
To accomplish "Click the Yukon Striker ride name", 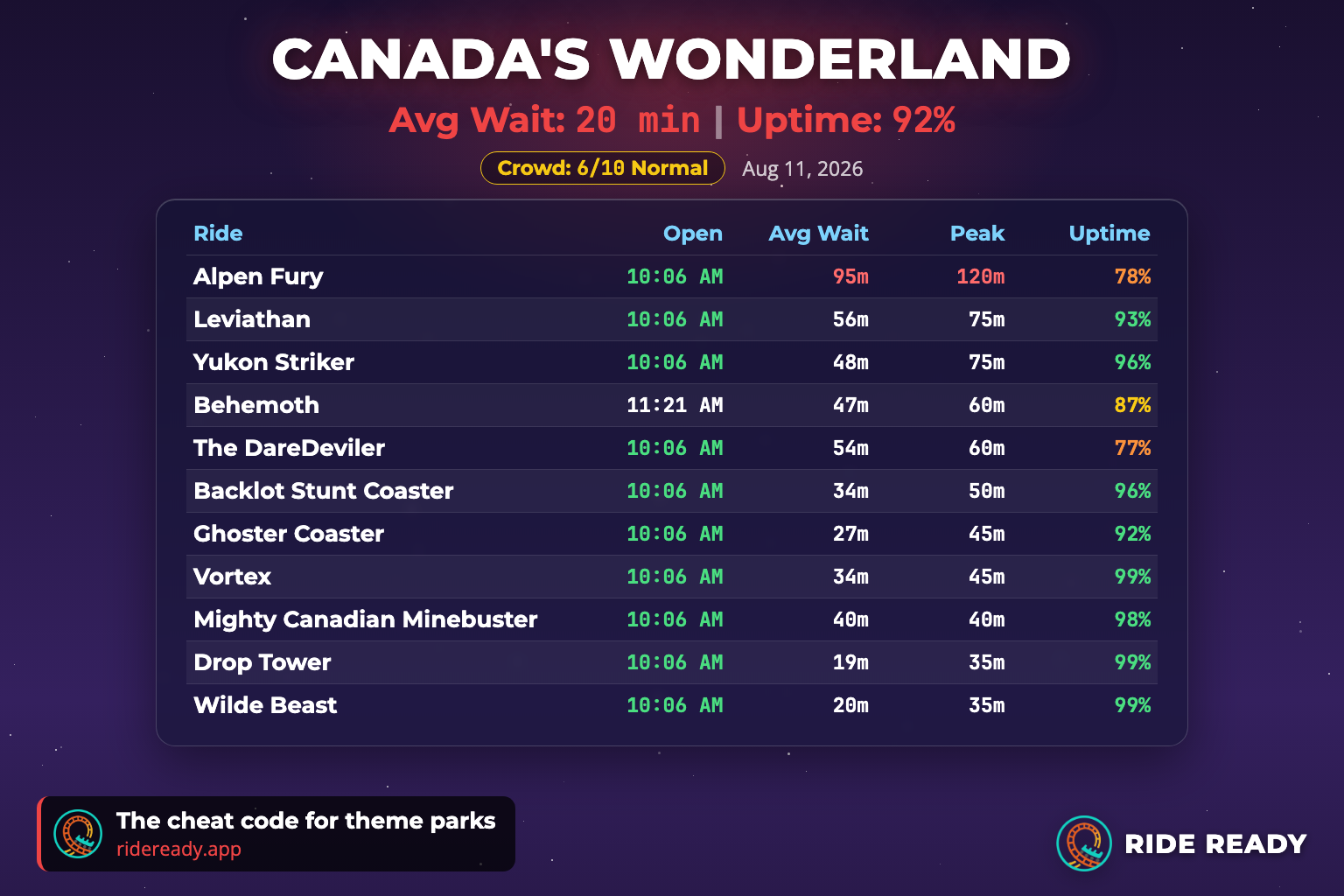I will click(x=274, y=362).
